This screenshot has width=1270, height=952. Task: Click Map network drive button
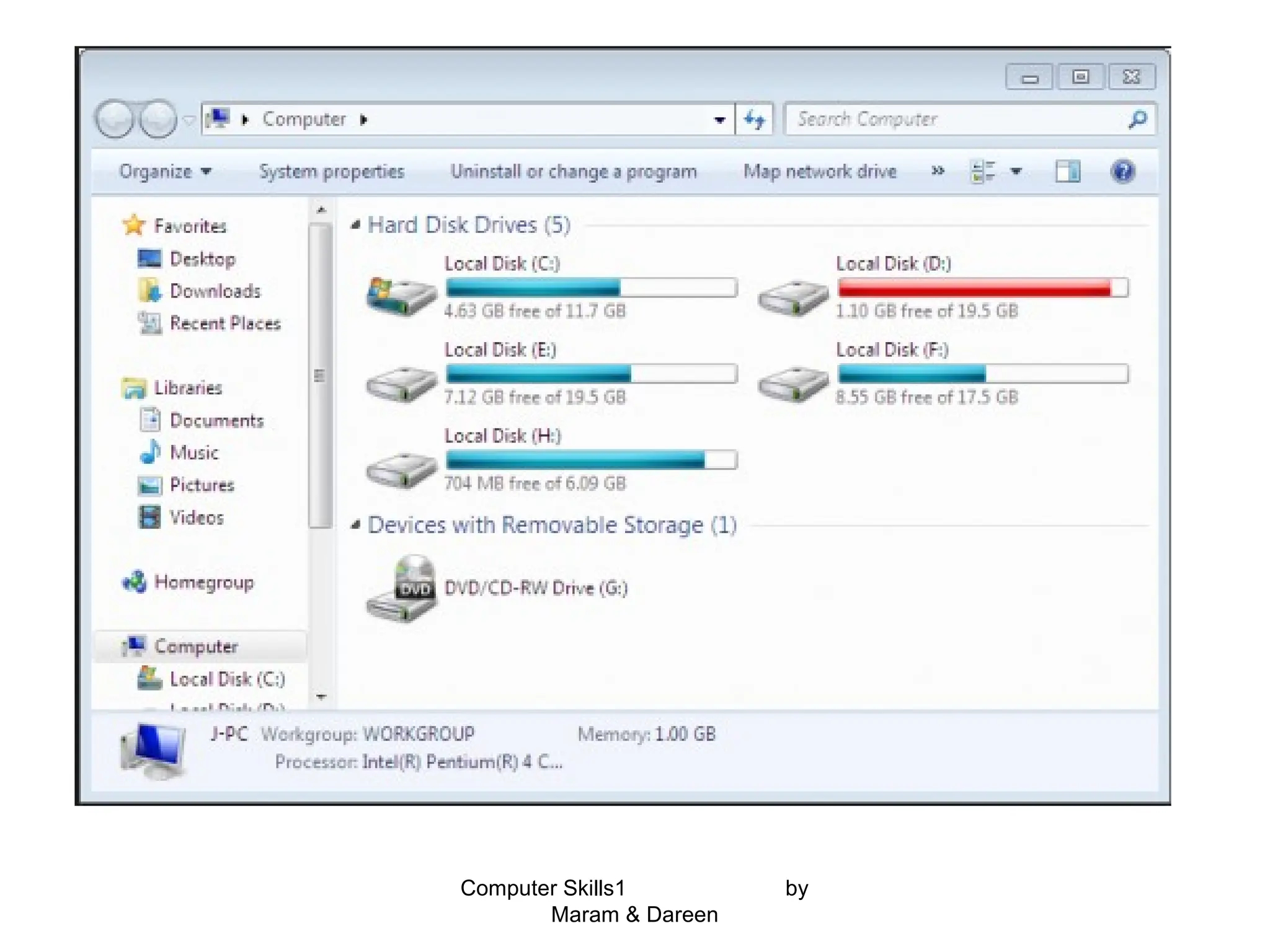pos(819,171)
